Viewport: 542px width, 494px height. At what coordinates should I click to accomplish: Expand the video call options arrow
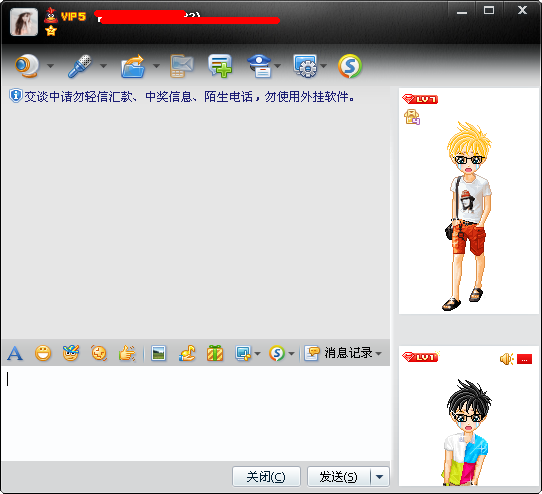(50, 66)
